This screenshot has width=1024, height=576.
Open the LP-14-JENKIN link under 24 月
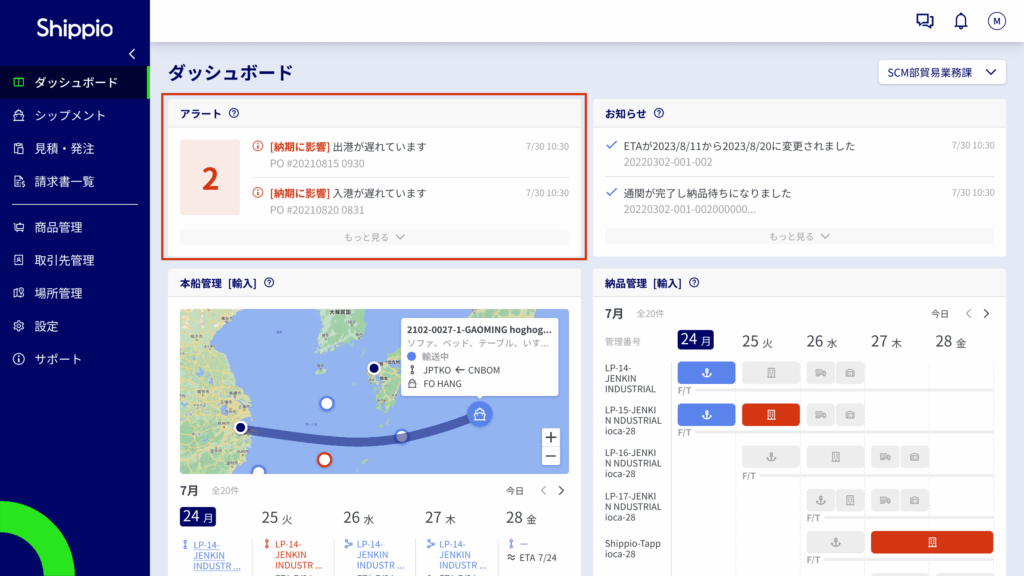pyautogui.click(x=216, y=555)
